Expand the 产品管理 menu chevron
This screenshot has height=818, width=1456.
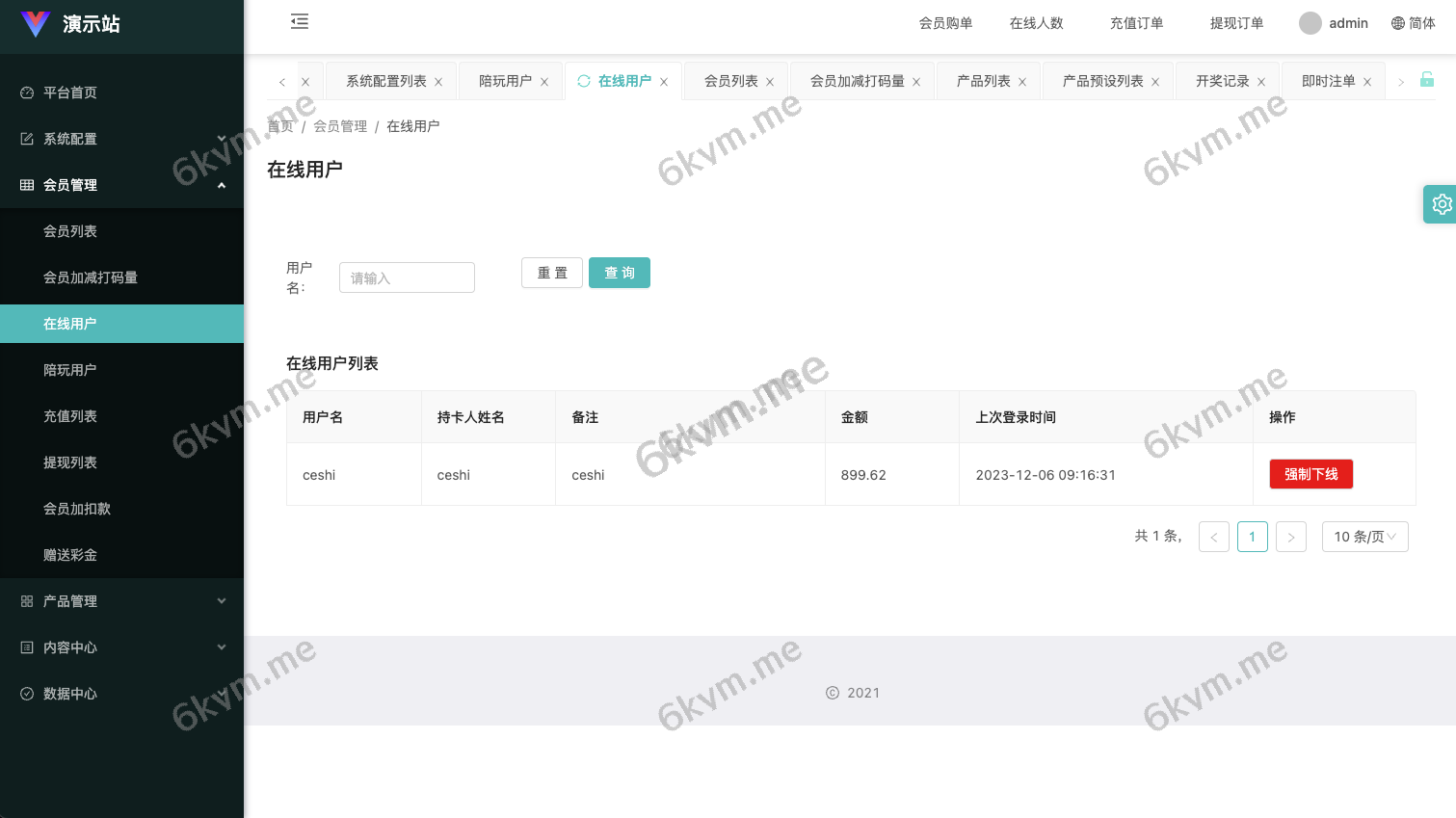(x=222, y=601)
